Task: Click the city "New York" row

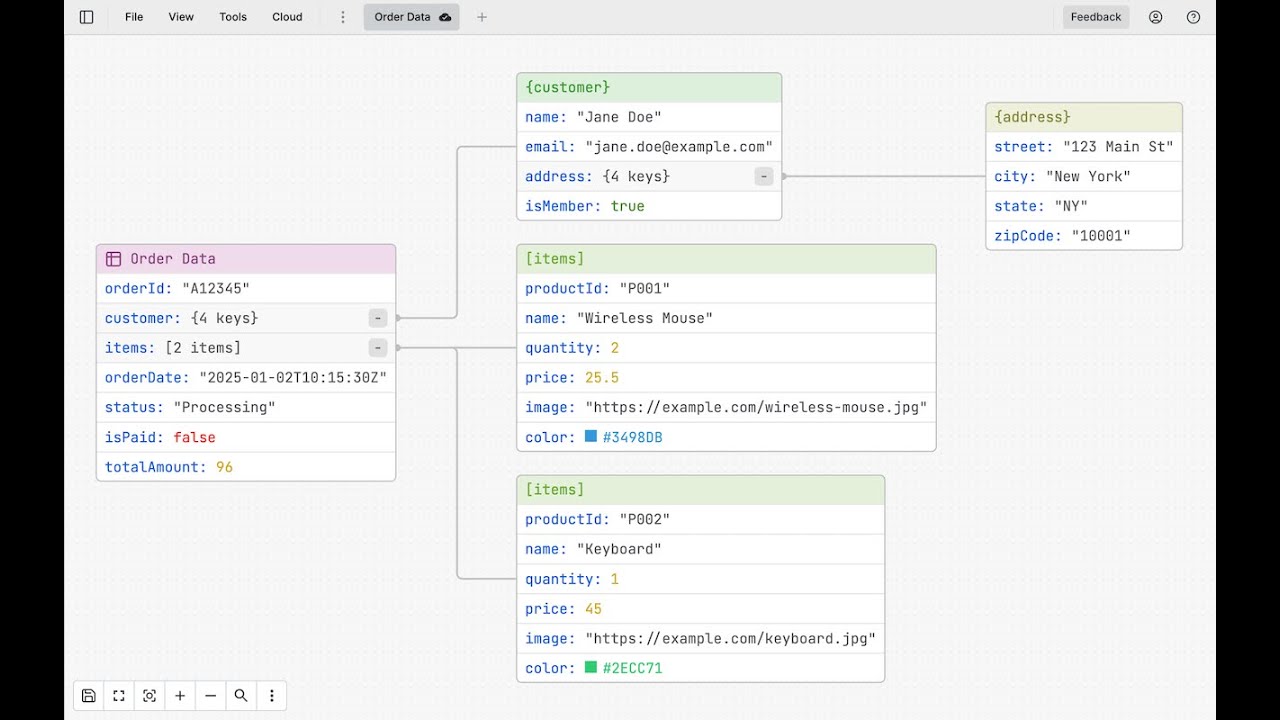Action: coord(1084,176)
